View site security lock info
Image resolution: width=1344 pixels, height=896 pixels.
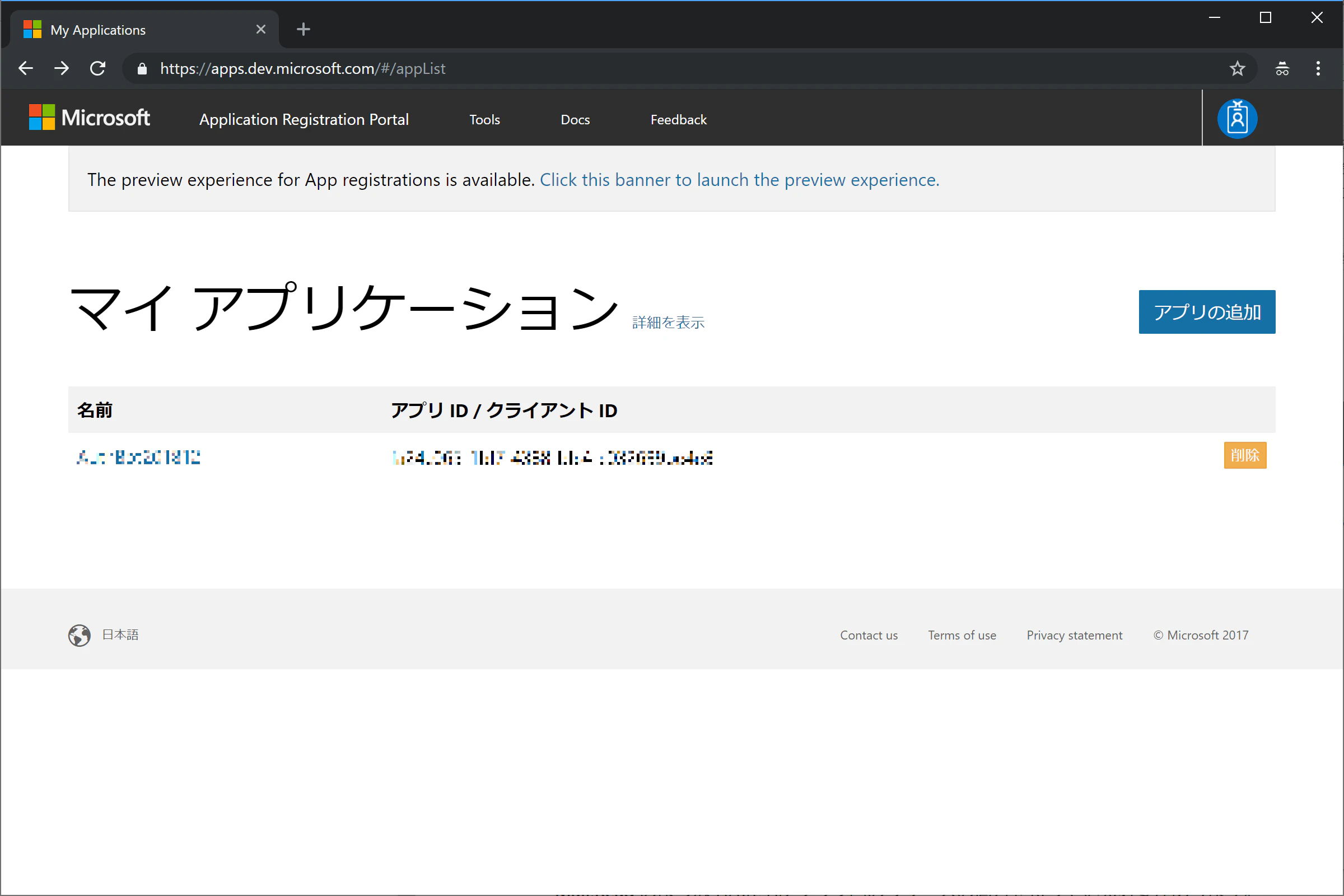(x=142, y=68)
